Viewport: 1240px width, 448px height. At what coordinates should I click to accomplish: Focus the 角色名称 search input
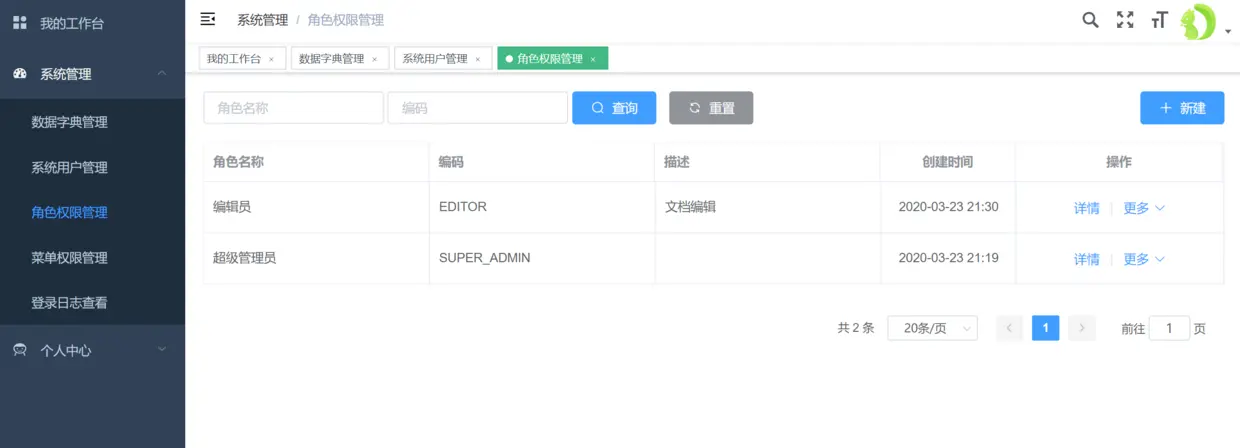(293, 108)
